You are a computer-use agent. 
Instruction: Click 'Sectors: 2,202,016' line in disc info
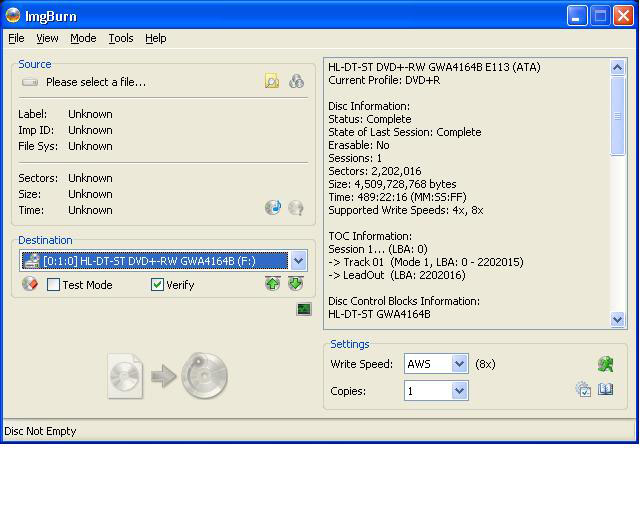coord(375,171)
